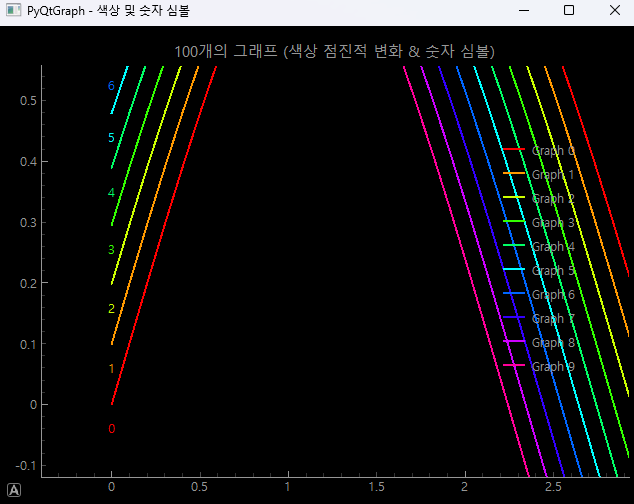Toggle visibility via Graph 3 legend entry
This screenshot has height=504, width=634.
(x=539, y=222)
